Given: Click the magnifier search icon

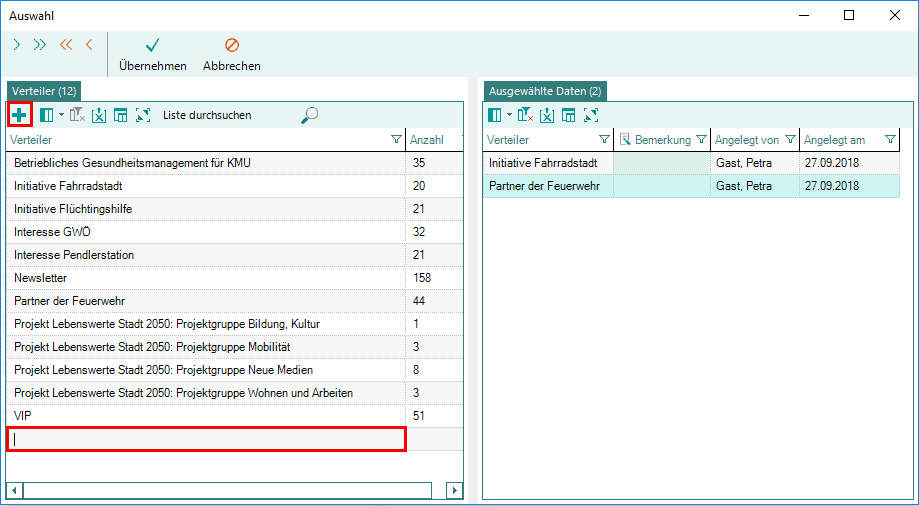Looking at the screenshot, I should [x=309, y=115].
